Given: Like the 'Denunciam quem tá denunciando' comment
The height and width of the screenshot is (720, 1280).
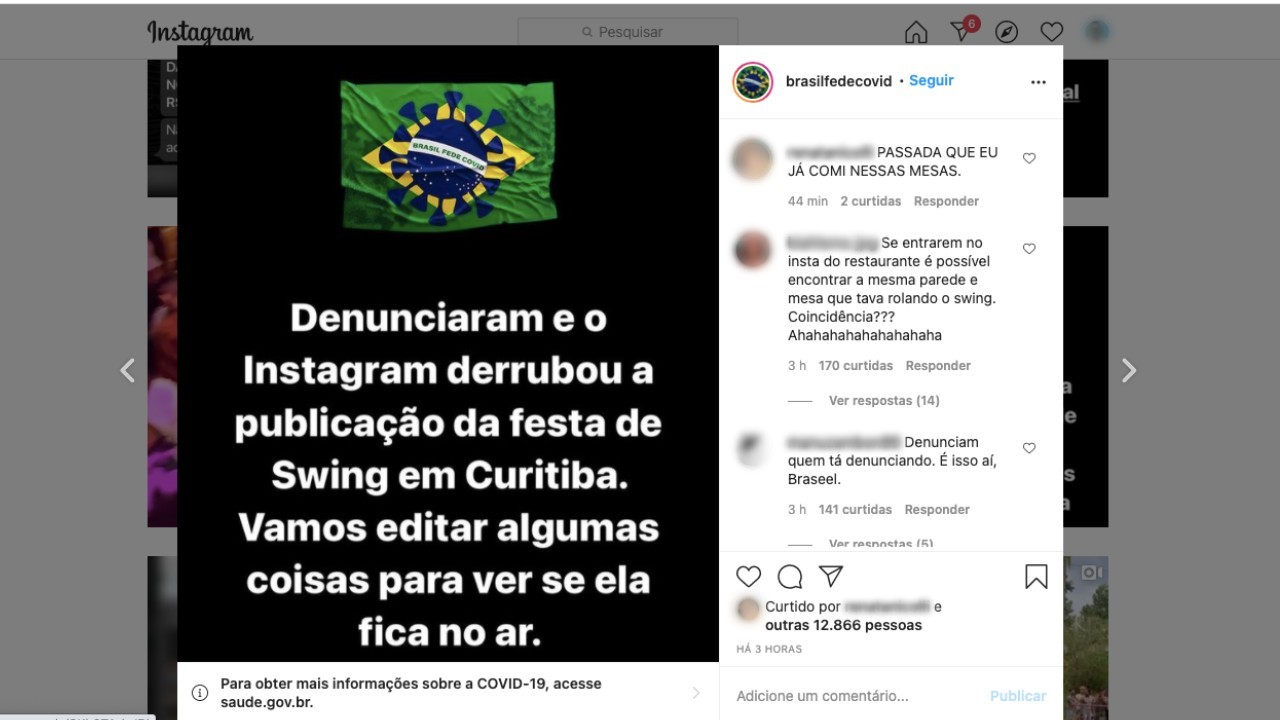Looking at the screenshot, I should 1029,448.
